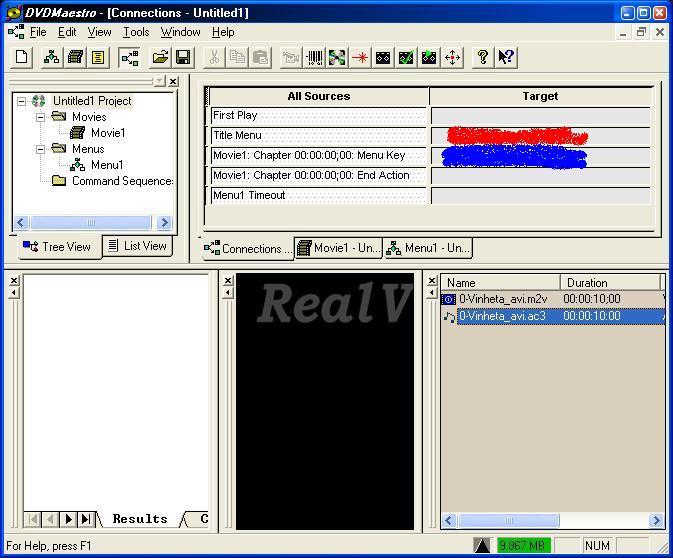Select Movie1 in the project tree
Screen dimensions: 673x558
click(108, 133)
